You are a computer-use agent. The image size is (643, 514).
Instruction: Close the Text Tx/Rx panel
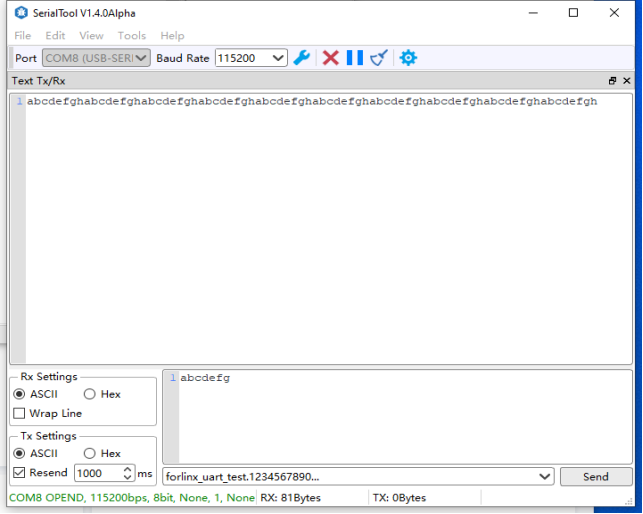[627, 81]
